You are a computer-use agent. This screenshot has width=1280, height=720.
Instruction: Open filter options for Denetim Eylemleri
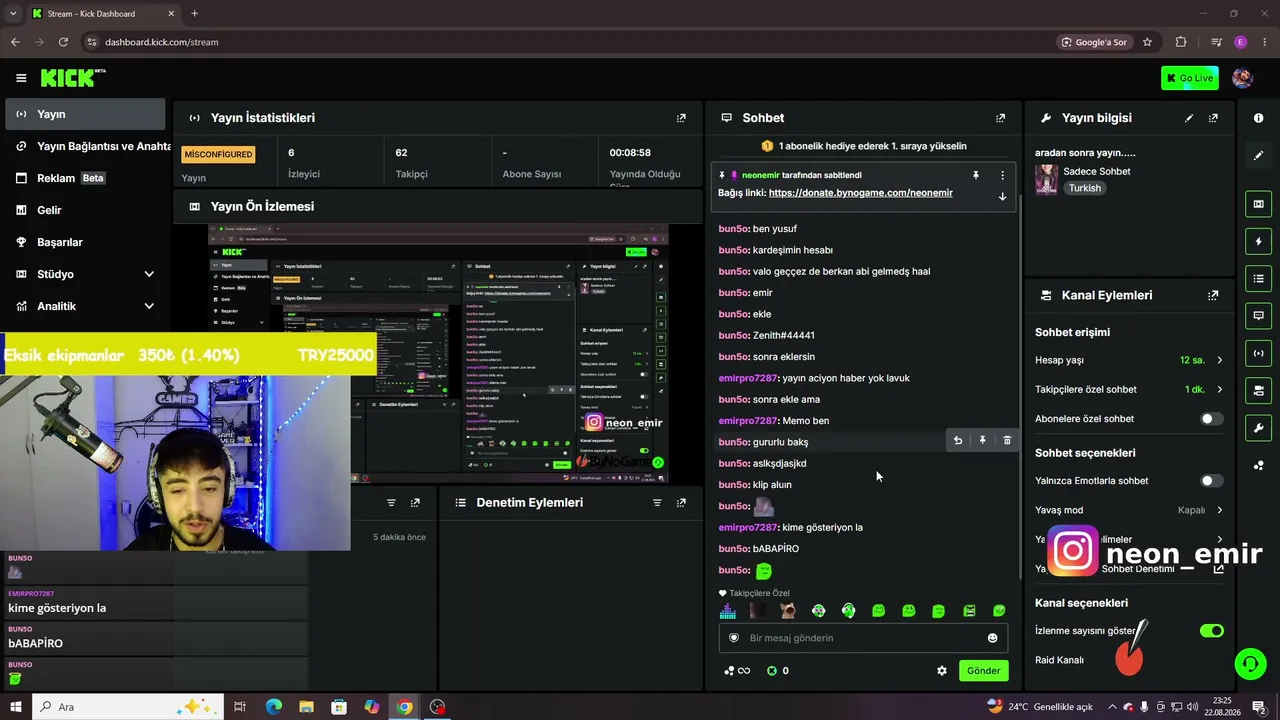657,503
